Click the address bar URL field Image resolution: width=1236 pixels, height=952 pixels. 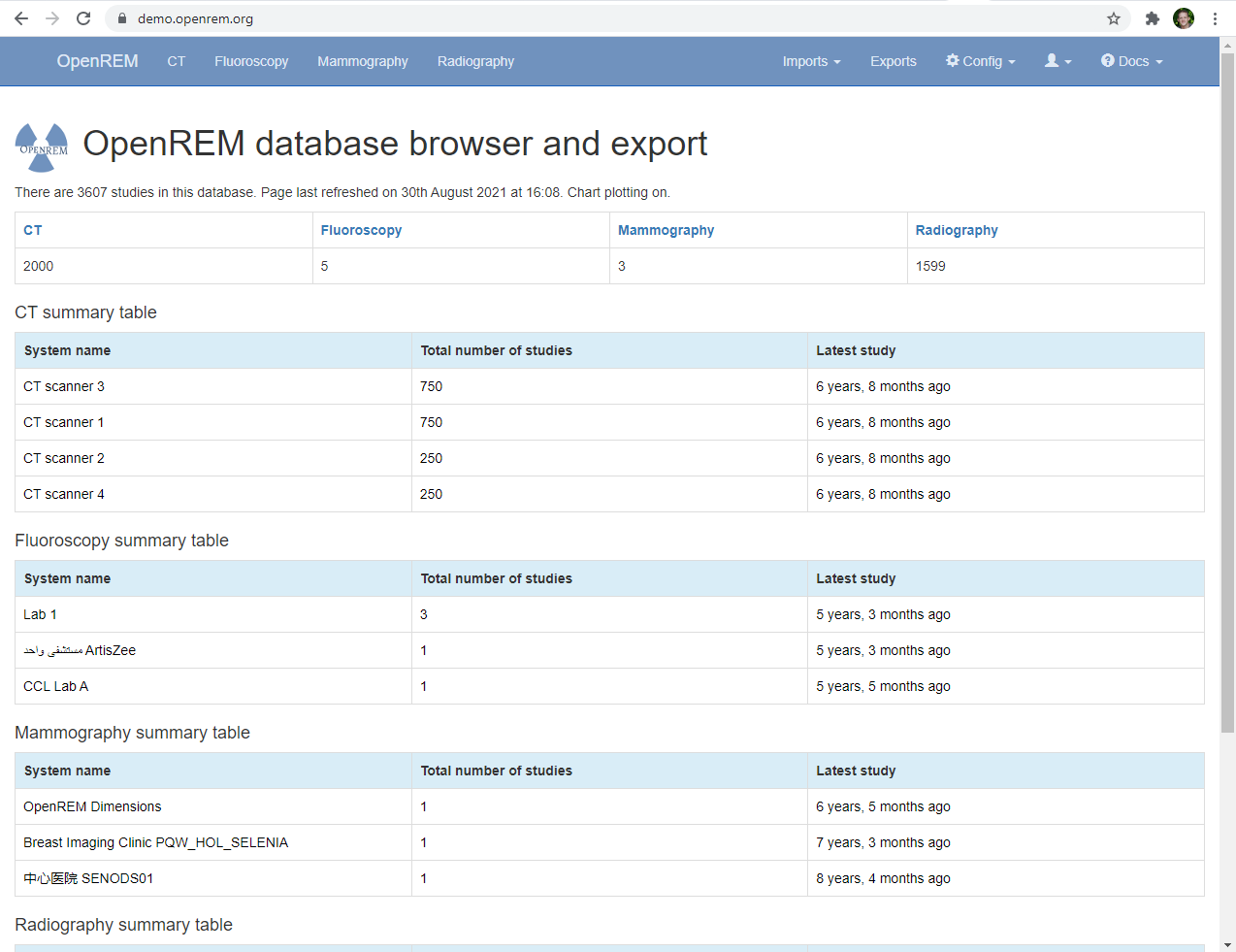point(582,18)
